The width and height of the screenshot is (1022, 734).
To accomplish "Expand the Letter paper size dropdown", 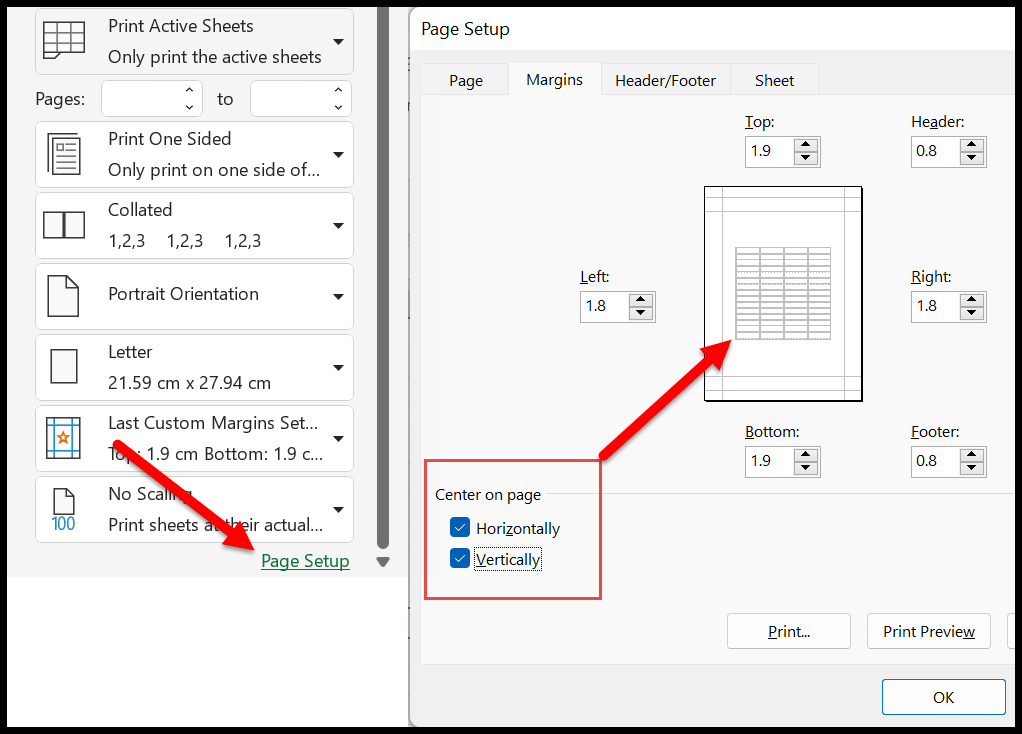I will tap(338, 368).
